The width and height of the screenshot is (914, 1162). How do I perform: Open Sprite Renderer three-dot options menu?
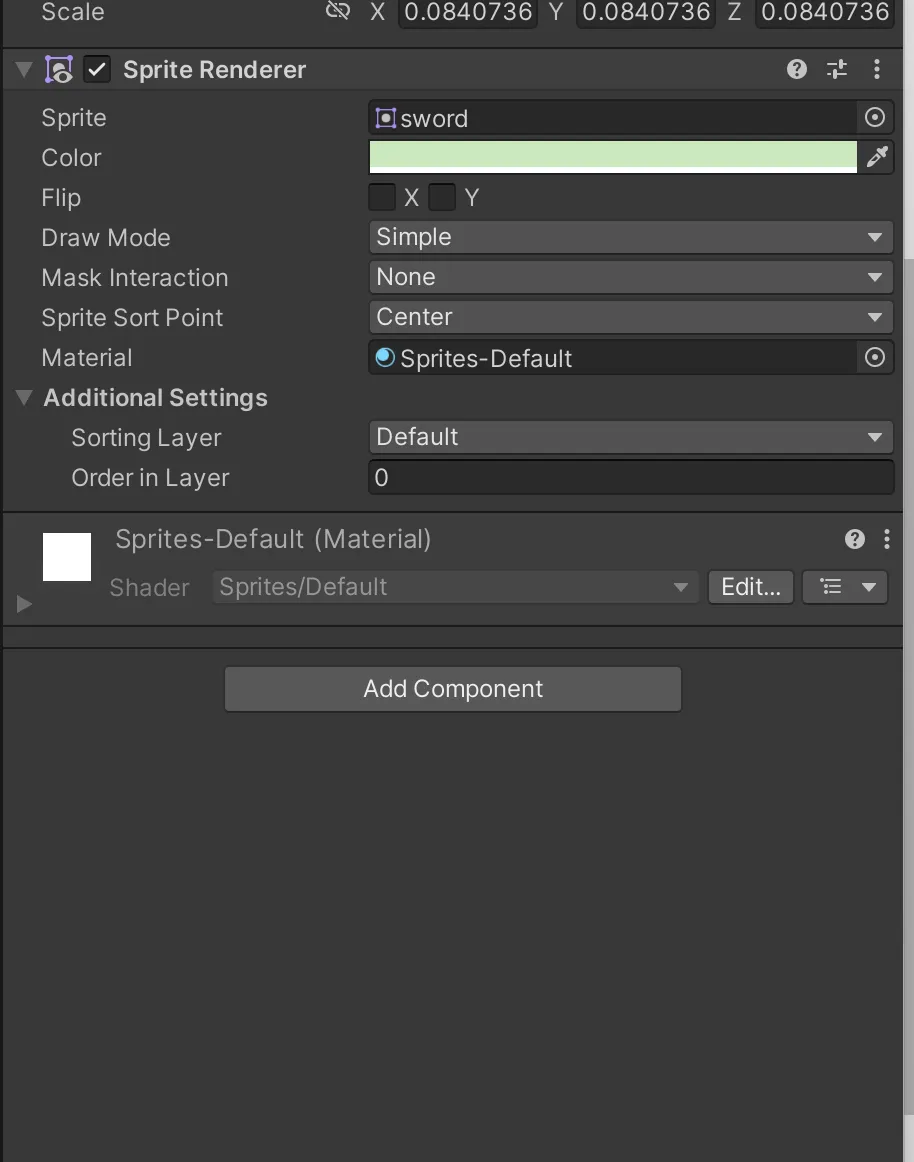(x=877, y=69)
